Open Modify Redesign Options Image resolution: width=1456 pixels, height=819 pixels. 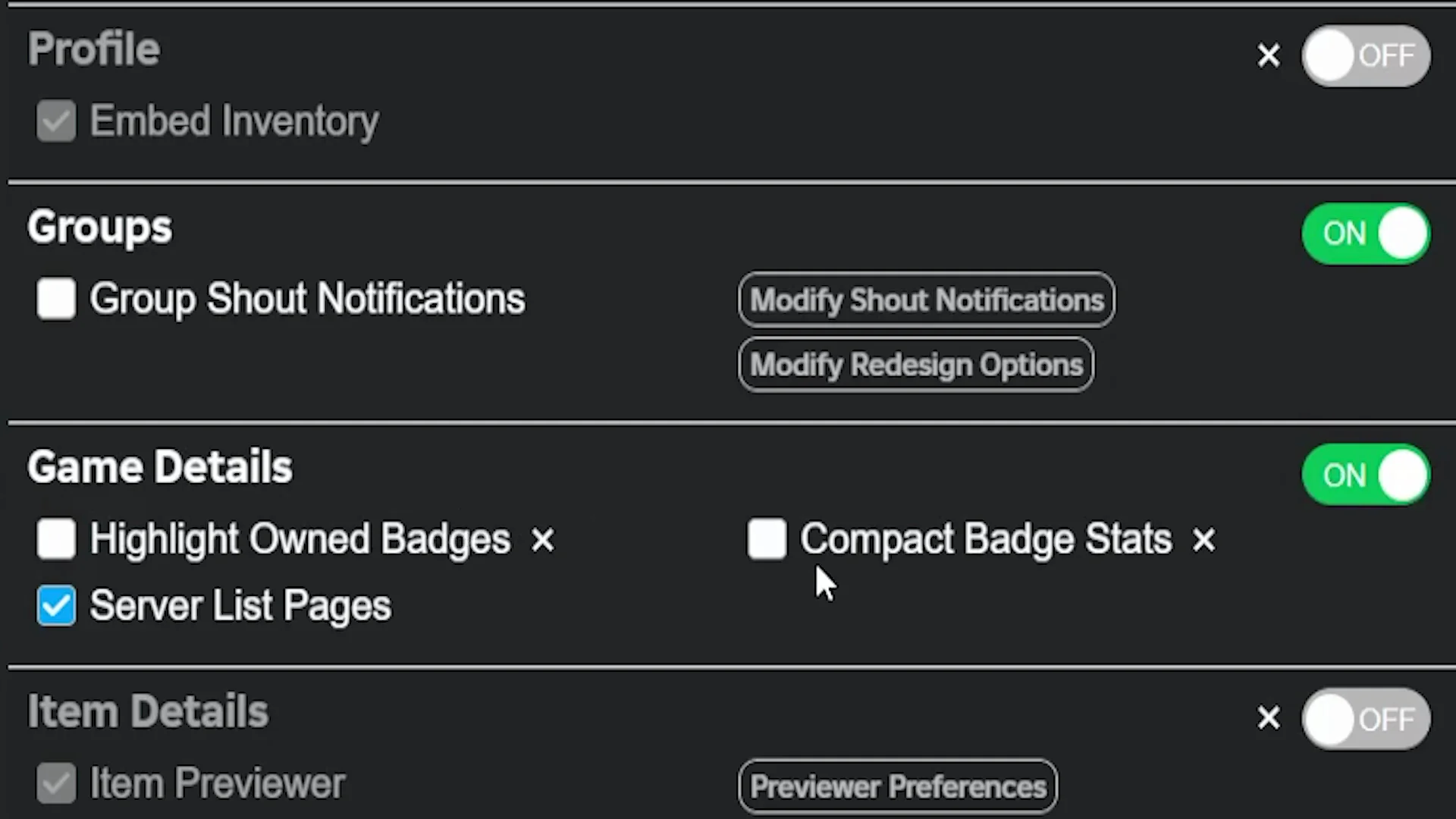click(915, 365)
